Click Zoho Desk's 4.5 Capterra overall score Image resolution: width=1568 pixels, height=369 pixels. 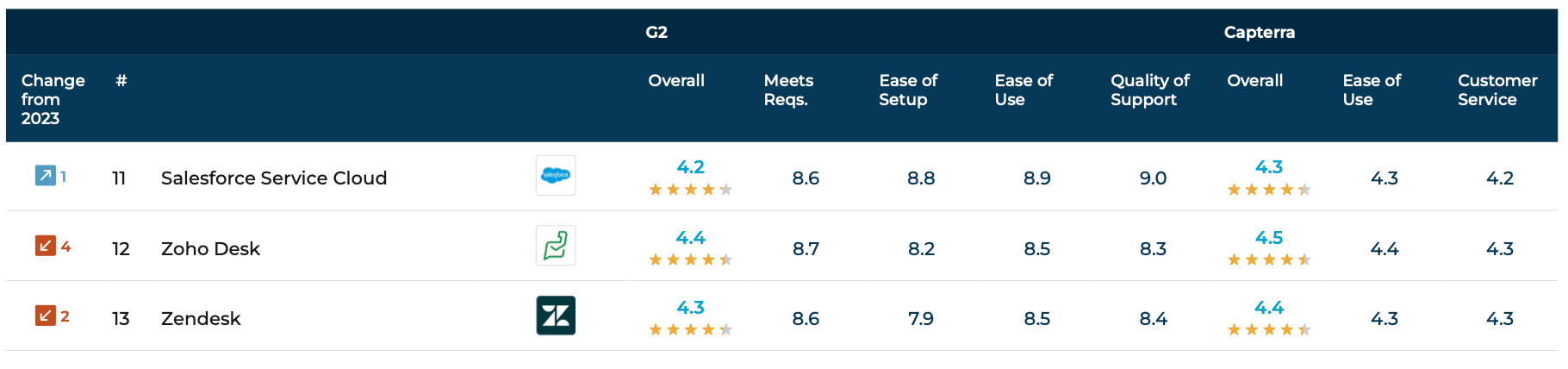point(1269,238)
